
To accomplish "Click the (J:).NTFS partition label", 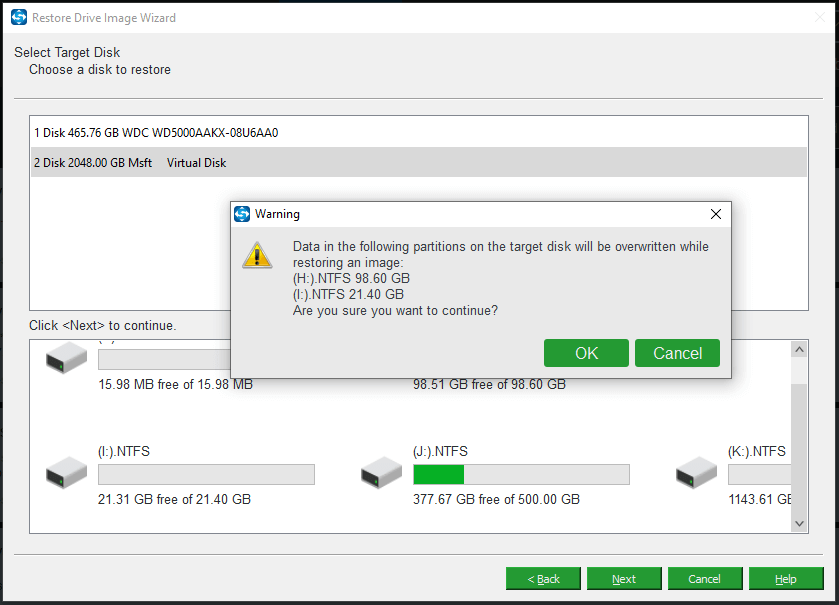I will point(440,451).
